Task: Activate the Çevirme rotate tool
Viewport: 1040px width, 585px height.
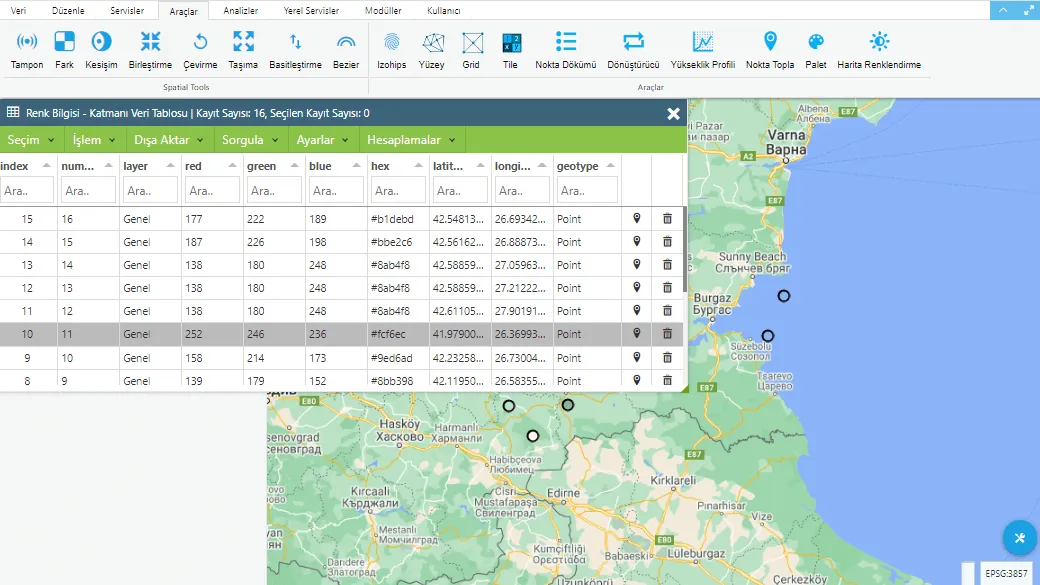Action: click(x=200, y=50)
